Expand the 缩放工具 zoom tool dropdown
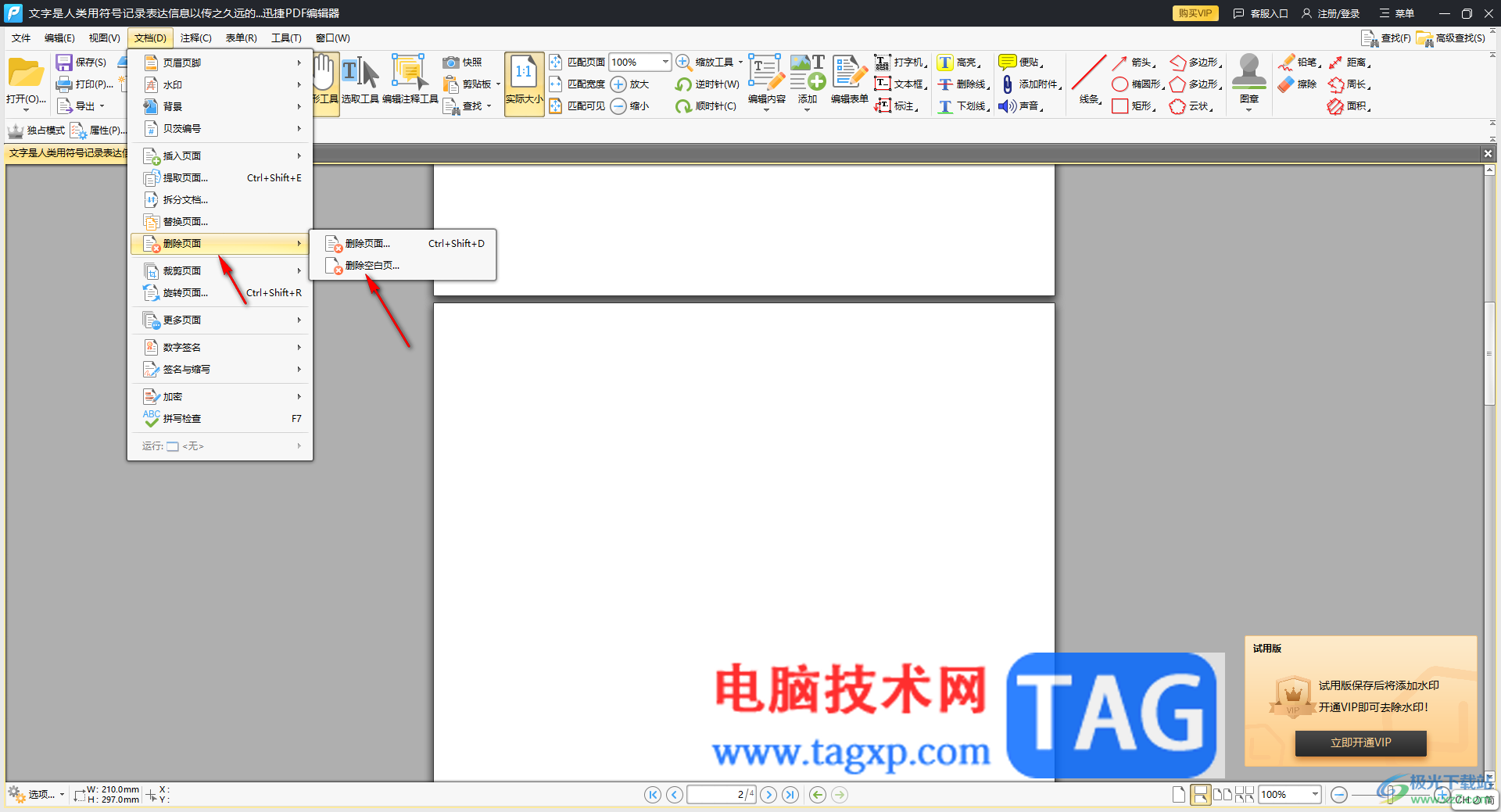 pyautogui.click(x=740, y=63)
